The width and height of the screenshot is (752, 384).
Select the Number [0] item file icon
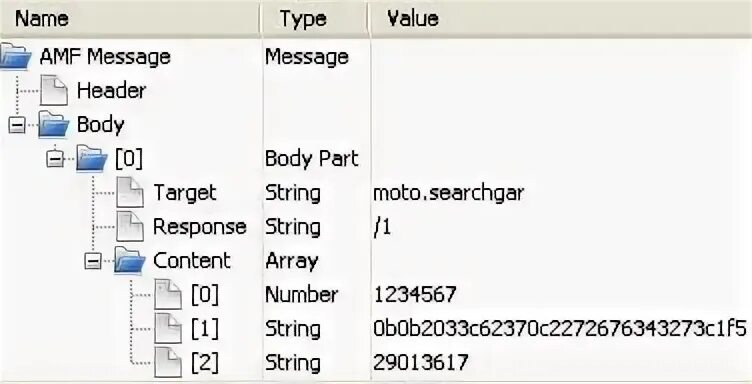point(168,294)
